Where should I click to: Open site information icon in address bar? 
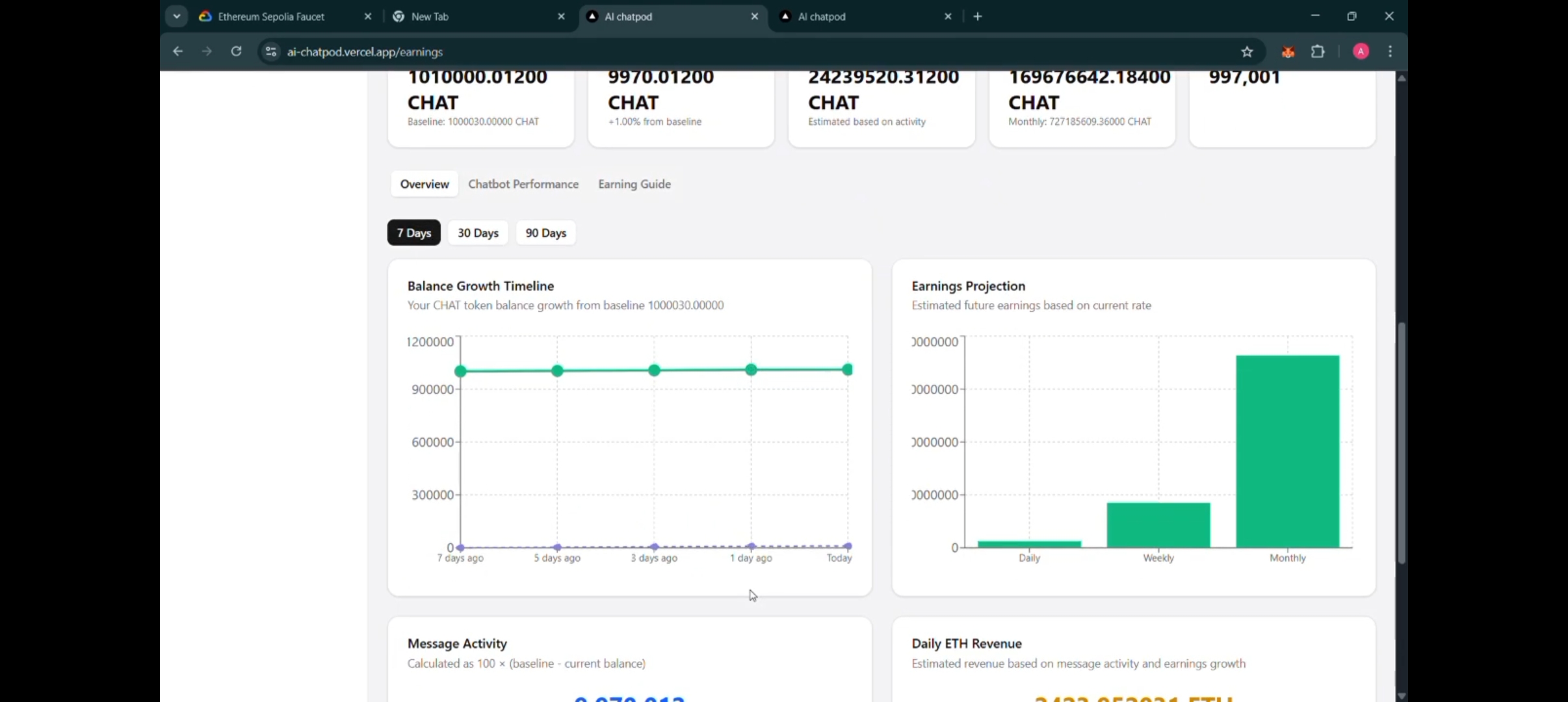271,51
